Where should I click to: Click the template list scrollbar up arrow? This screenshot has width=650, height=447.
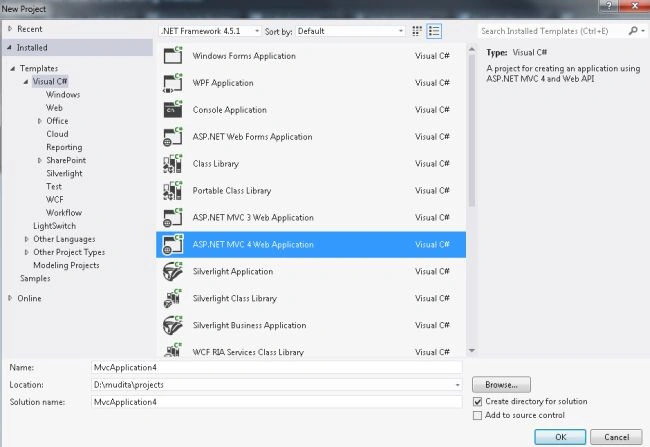coord(472,49)
